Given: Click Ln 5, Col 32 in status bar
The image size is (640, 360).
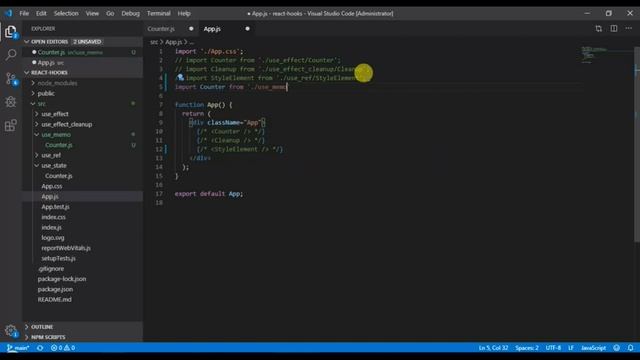Looking at the screenshot, I should coord(493,348).
